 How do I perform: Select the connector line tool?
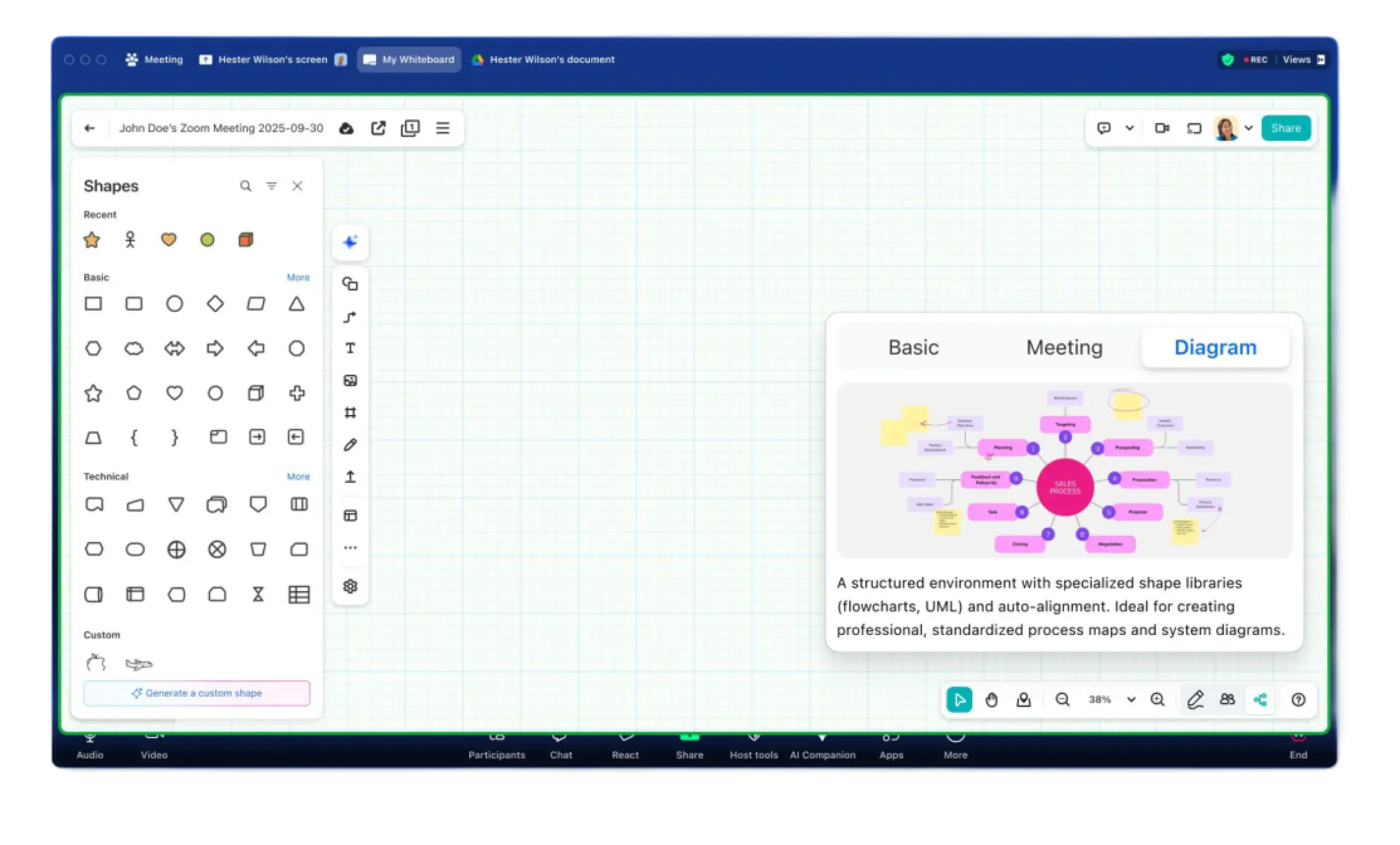pos(350,316)
